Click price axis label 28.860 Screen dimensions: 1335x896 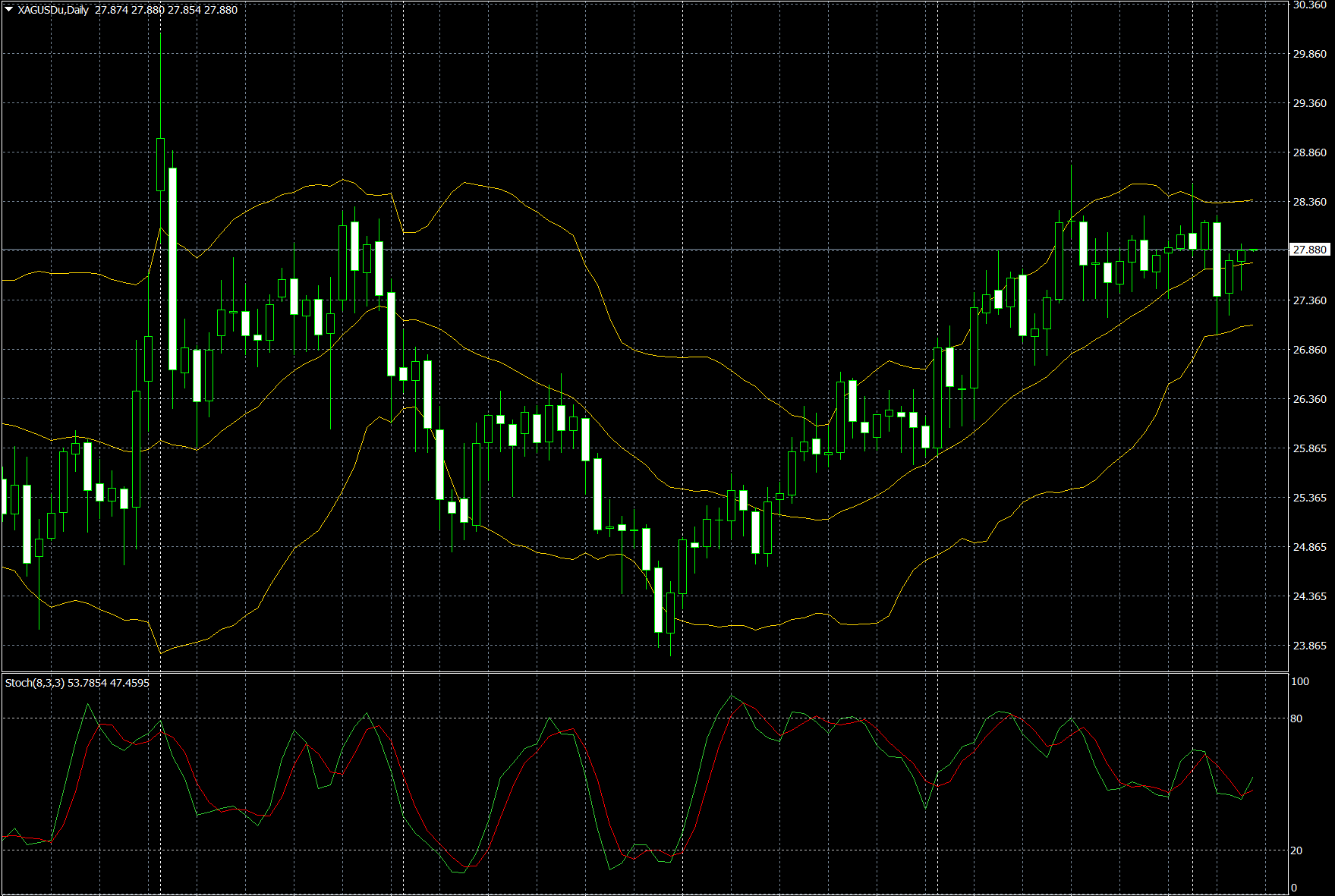click(1310, 152)
